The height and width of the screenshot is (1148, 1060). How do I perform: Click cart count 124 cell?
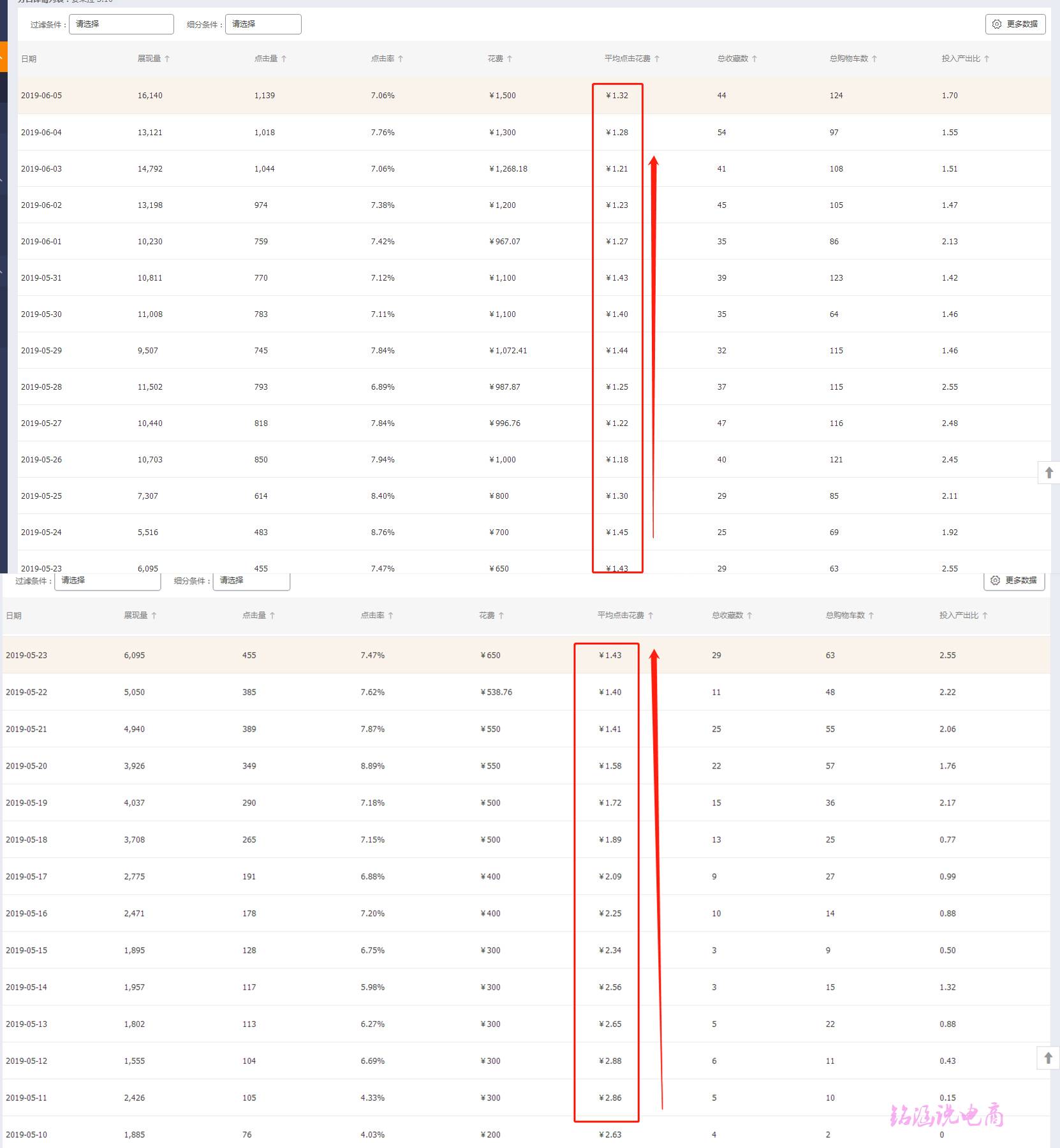(836, 96)
